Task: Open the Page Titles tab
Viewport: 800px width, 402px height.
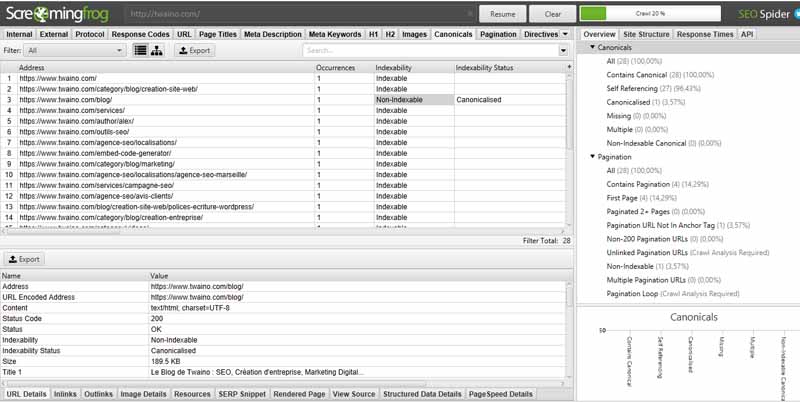Action: pyautogui.click(x=218, y=34)
